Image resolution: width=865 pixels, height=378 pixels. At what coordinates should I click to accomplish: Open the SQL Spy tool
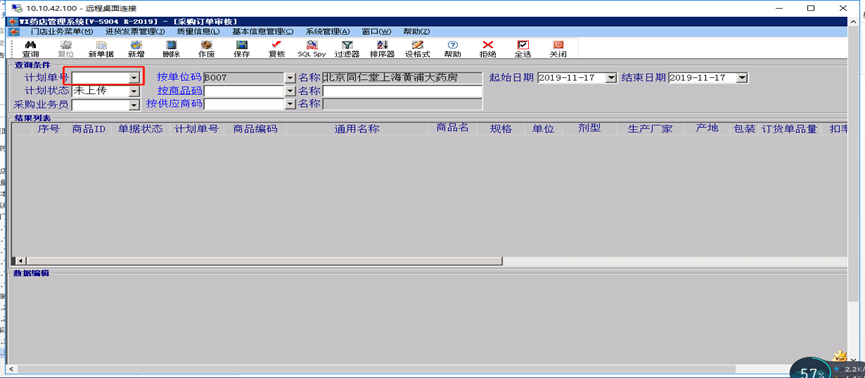coord(312,49)
